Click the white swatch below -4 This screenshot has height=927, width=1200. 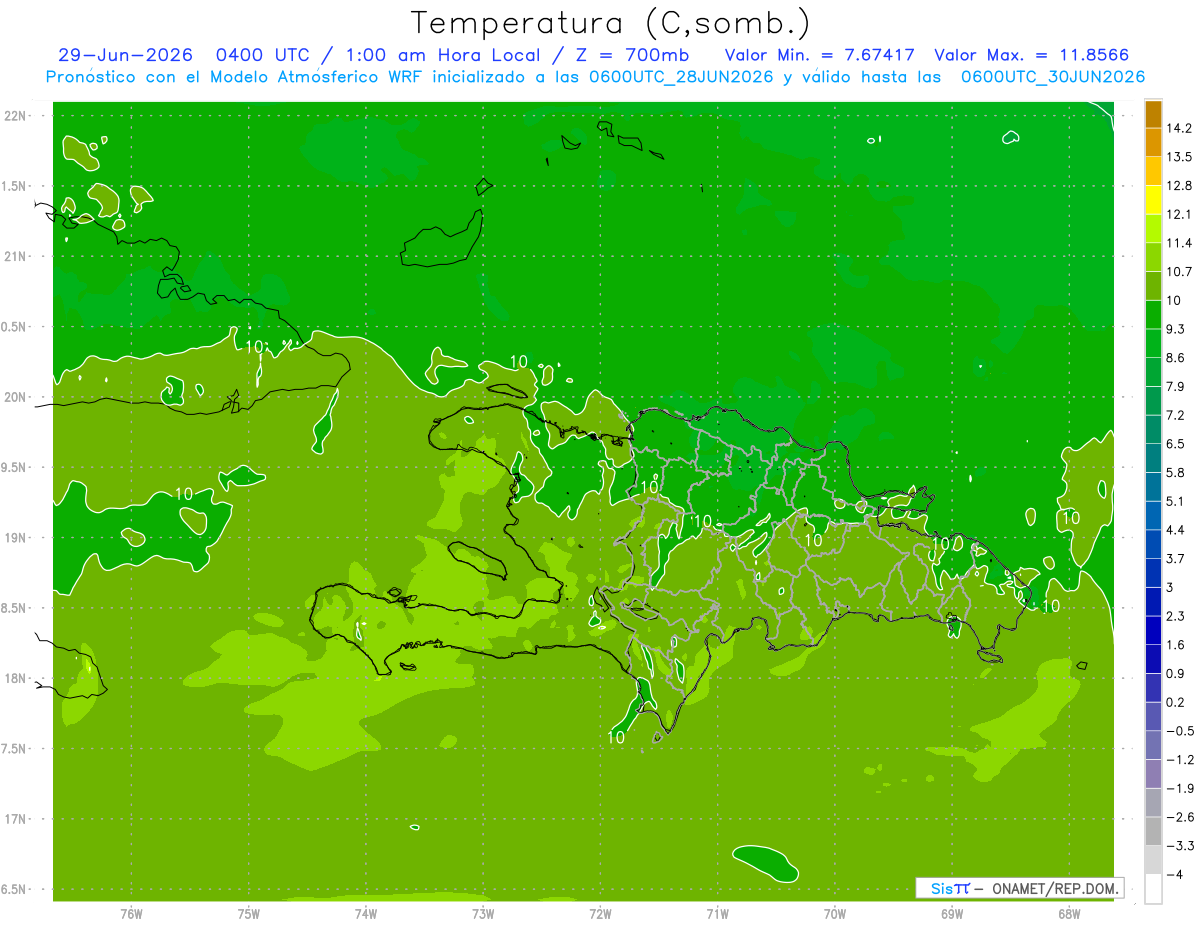[1153, 889]
